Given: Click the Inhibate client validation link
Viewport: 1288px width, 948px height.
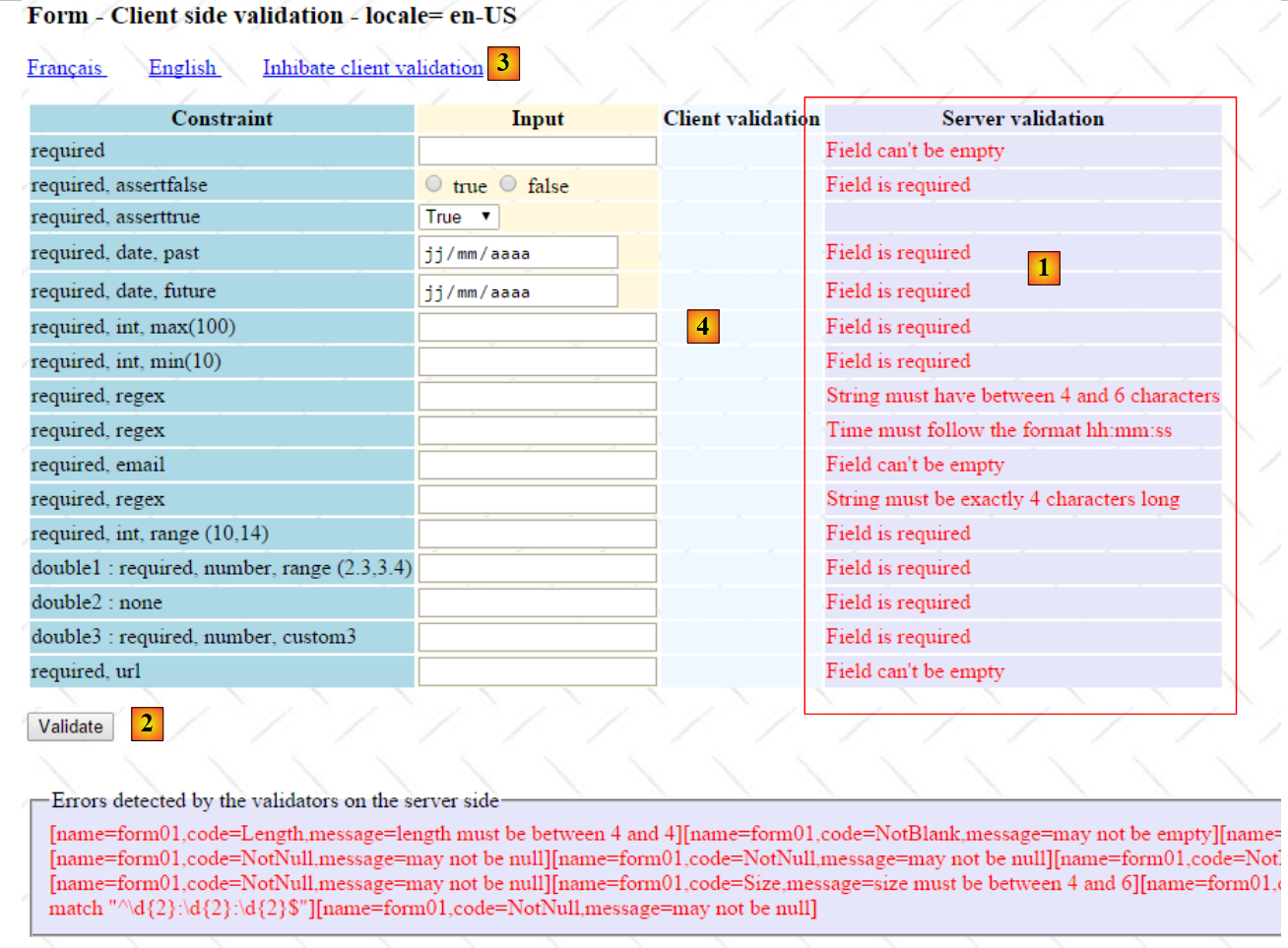Looking at the screenshot, I should point(372,68).
